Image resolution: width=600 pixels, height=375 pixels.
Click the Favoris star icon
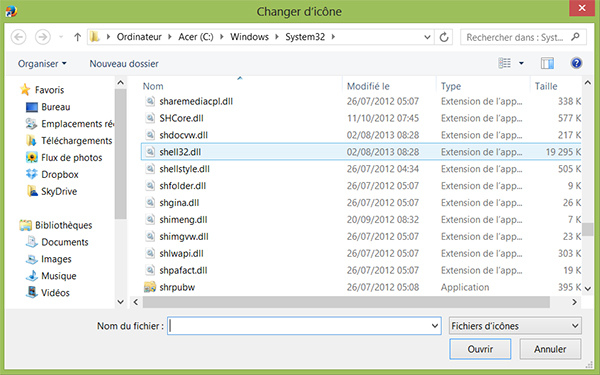tap(25, 90)
